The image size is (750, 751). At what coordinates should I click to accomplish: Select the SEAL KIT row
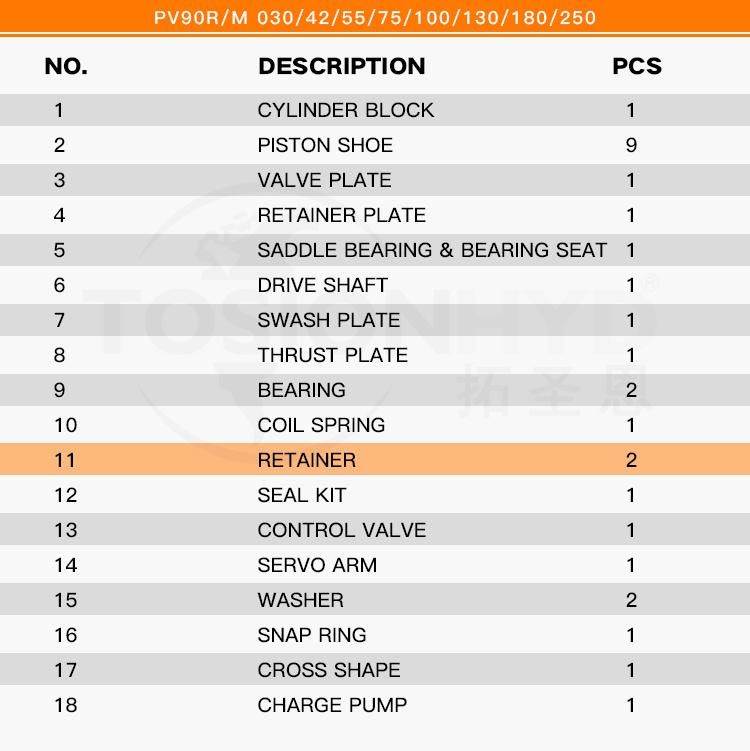point(375,495)
